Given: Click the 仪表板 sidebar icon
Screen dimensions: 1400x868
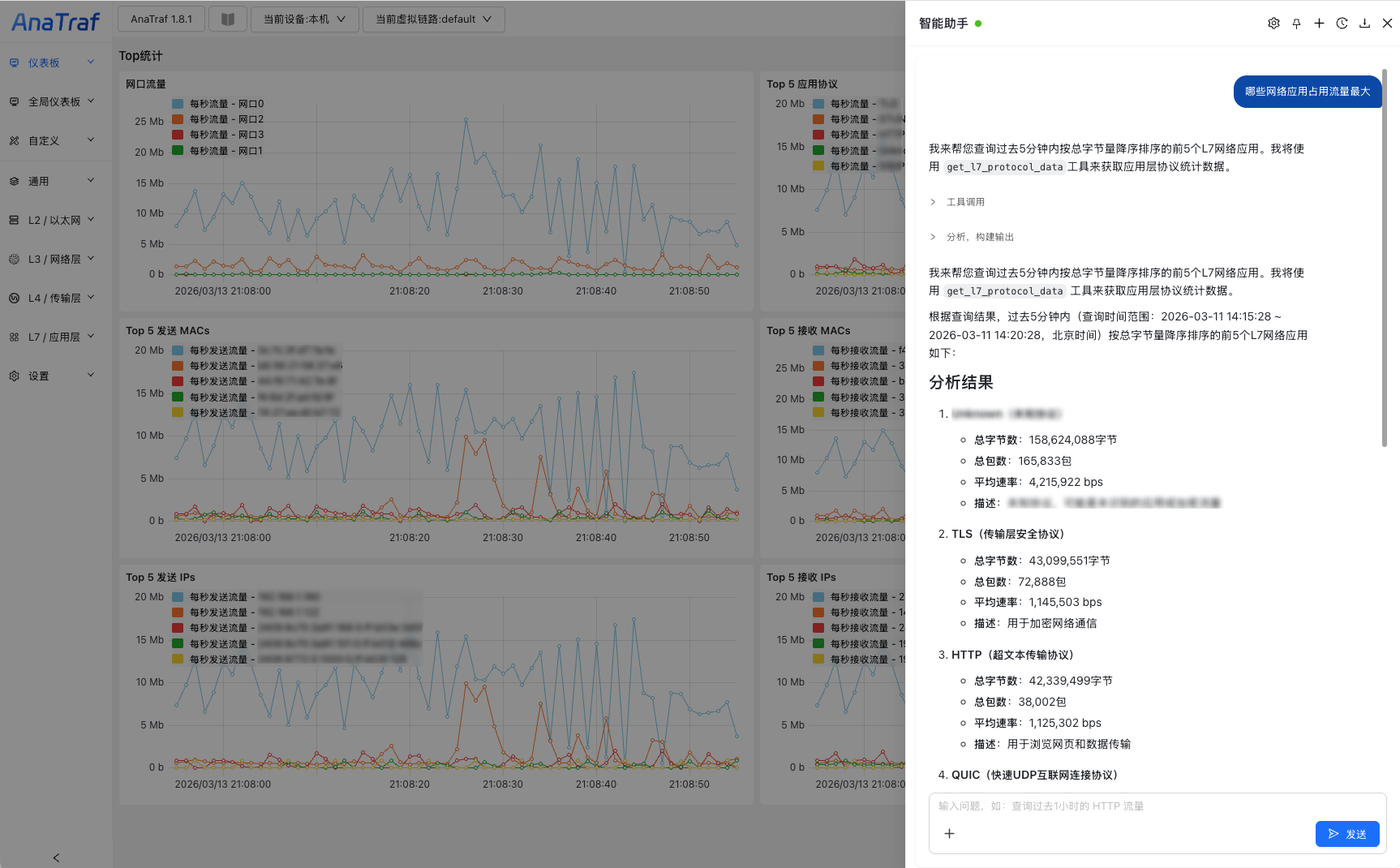Looking at the screenshot, I should click(x=14, y=62).
